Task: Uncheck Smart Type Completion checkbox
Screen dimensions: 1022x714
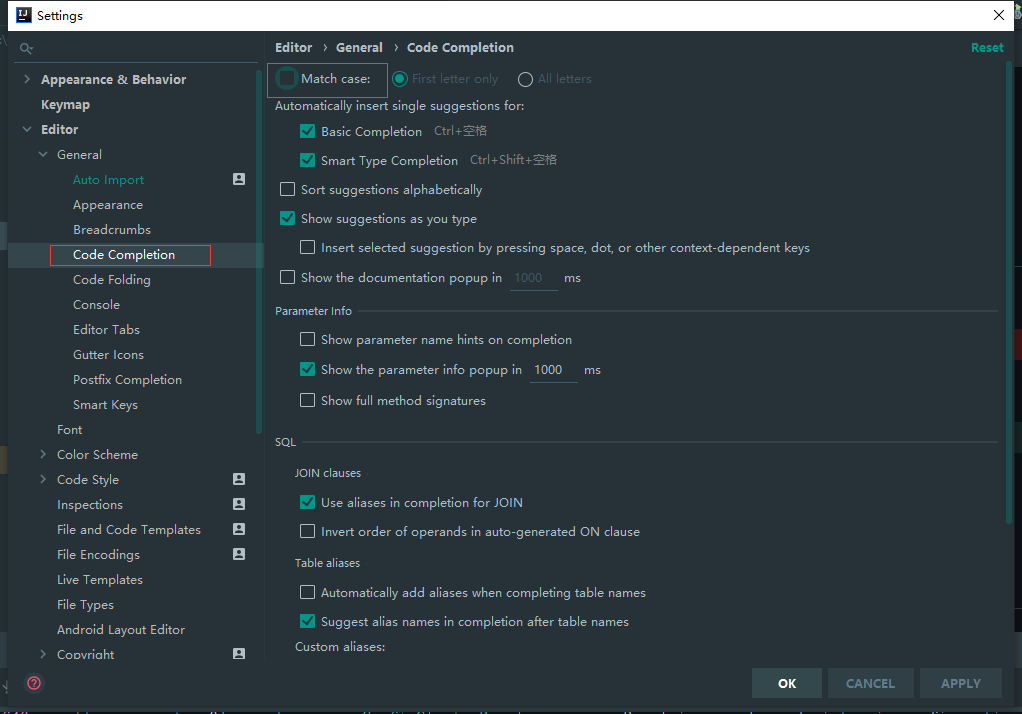Action: 307,160
